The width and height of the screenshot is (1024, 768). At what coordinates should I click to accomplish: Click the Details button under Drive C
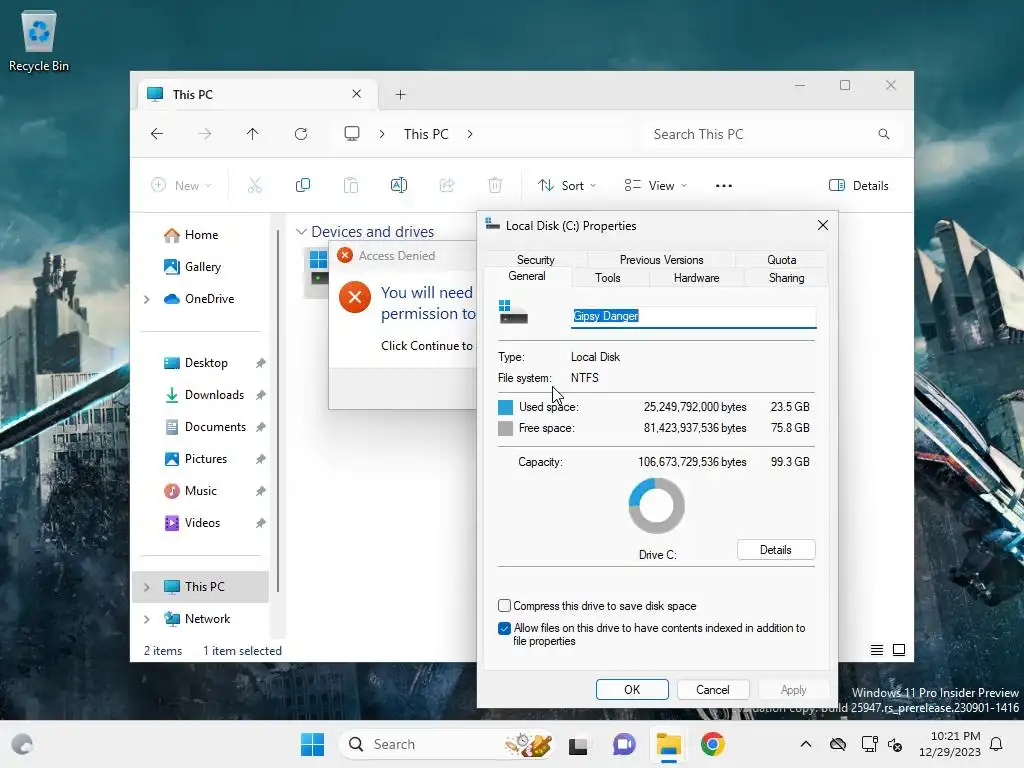point(776,550)
